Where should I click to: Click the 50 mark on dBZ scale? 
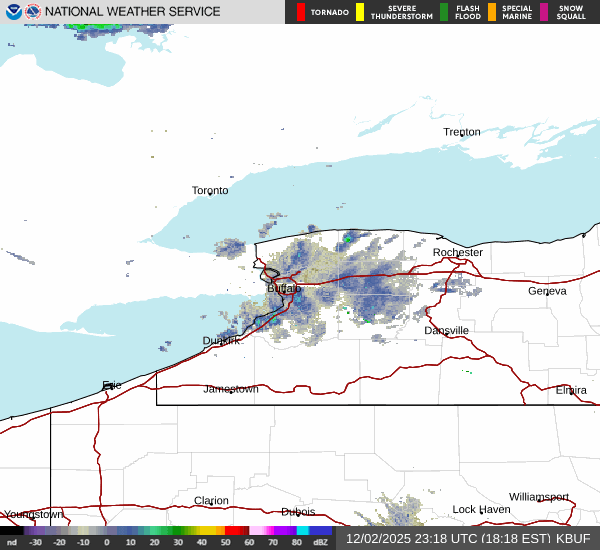click(225, 542)
